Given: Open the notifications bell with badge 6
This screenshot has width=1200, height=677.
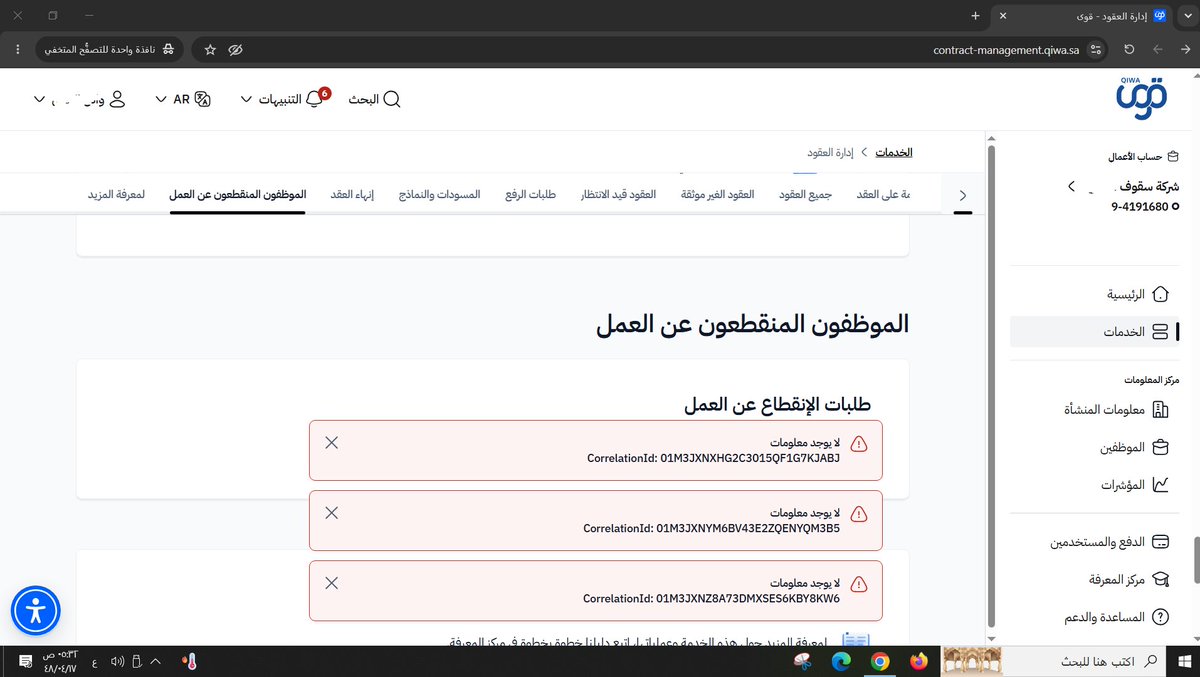Looking at the screenshot, I should click(315, 99).
